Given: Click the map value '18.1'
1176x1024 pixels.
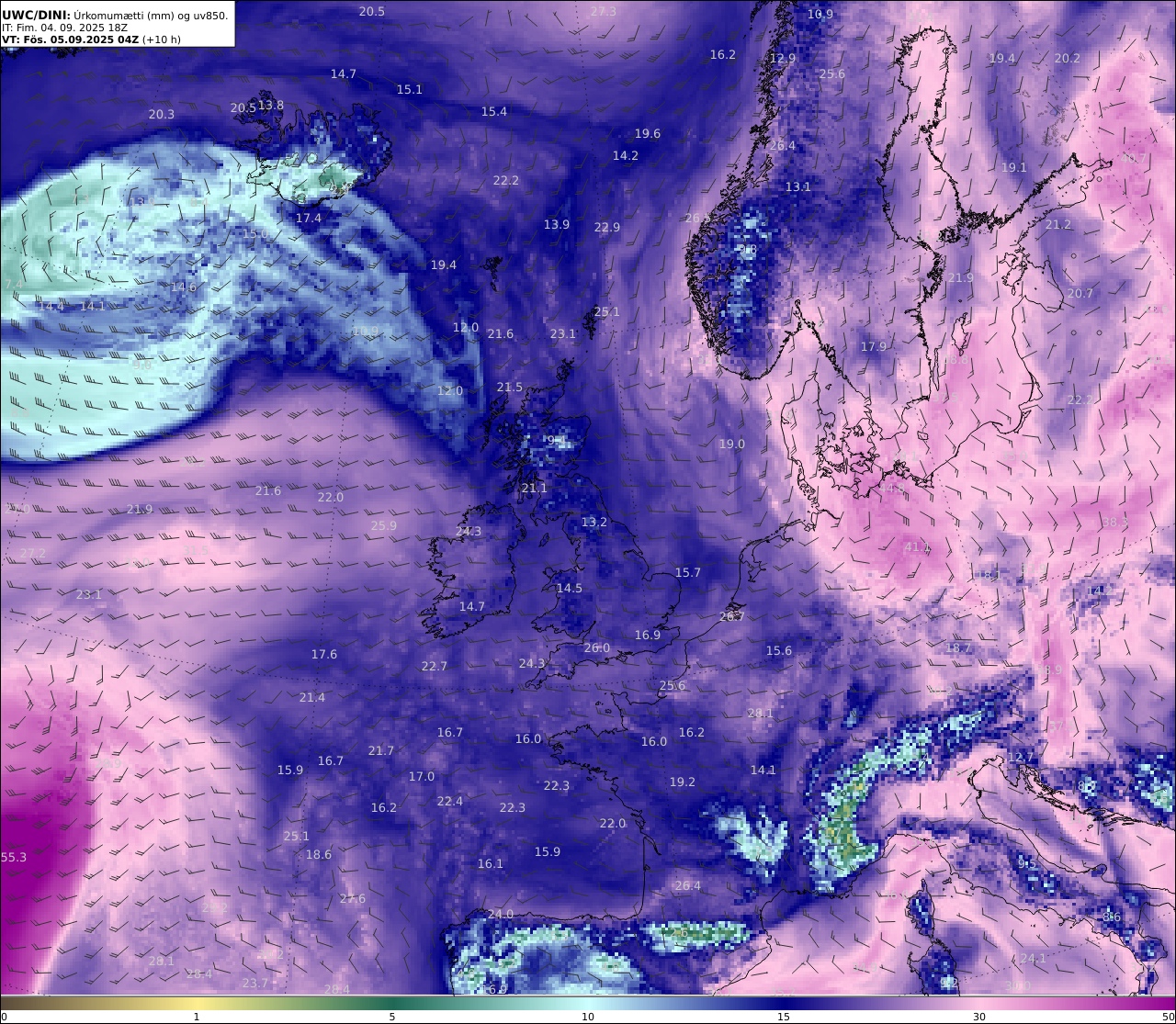Looking at the screenshot, I should (x=989, y=576).
